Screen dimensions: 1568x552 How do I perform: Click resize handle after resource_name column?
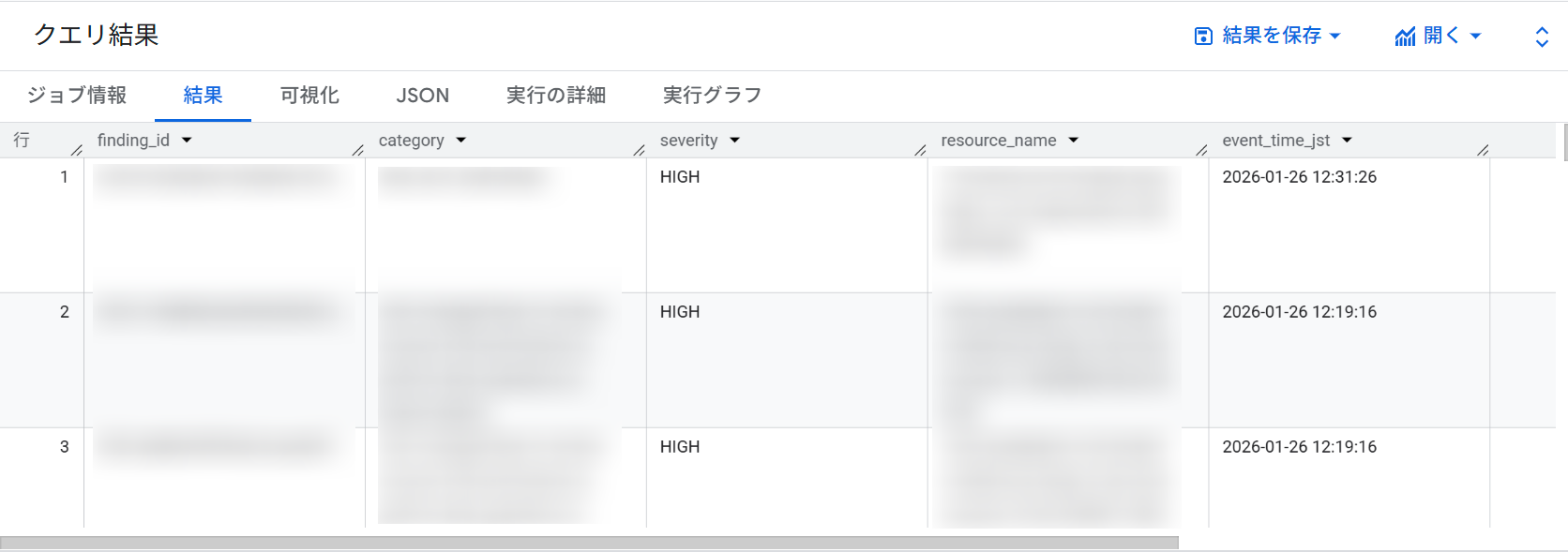click(1201, 150)
